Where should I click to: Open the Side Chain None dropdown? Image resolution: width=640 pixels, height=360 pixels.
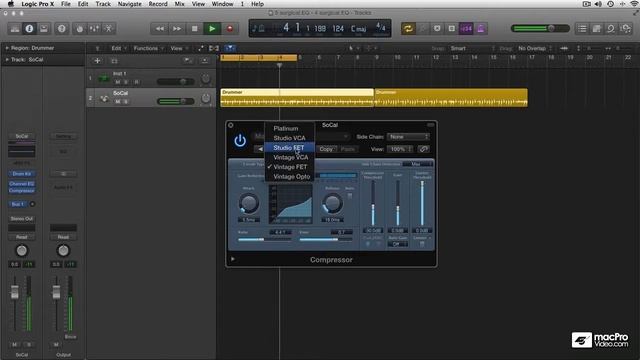409,137
